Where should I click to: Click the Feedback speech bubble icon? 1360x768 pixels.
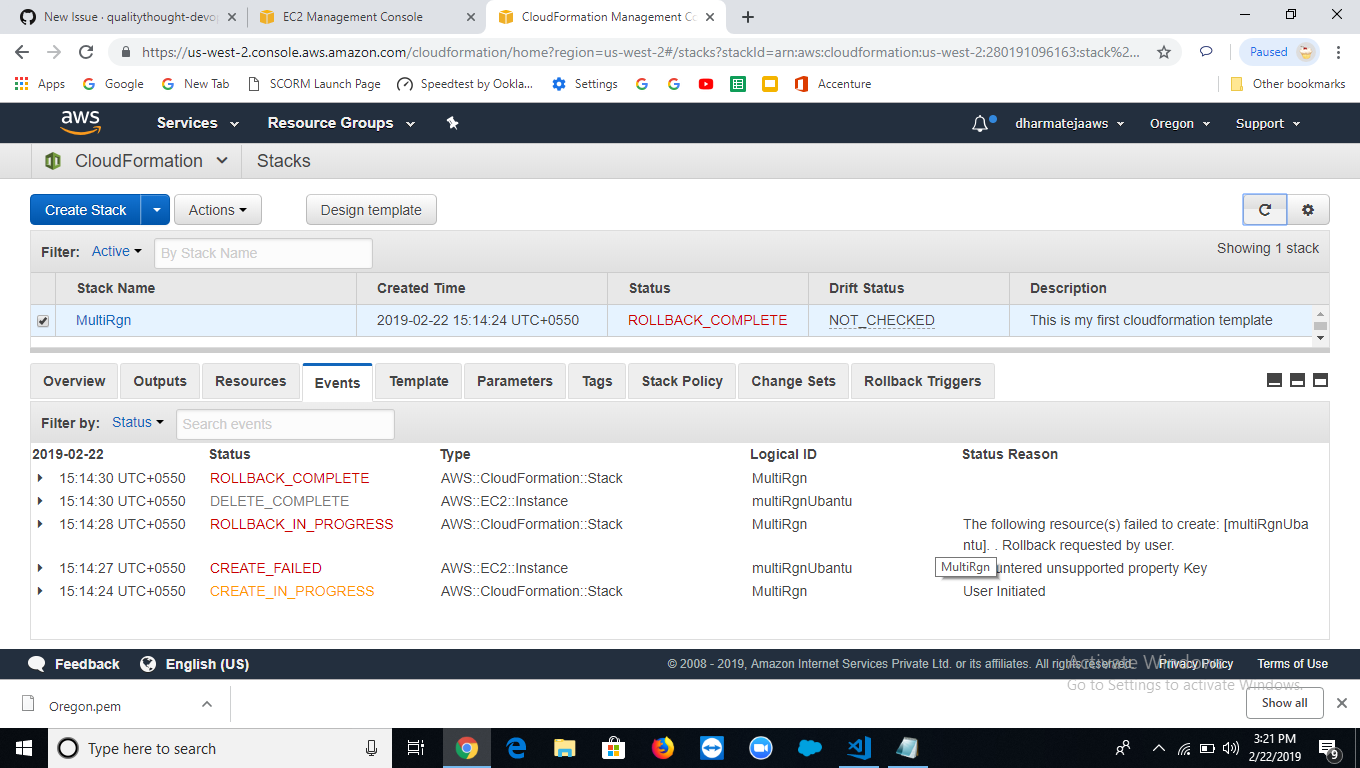tap(37, 663)
